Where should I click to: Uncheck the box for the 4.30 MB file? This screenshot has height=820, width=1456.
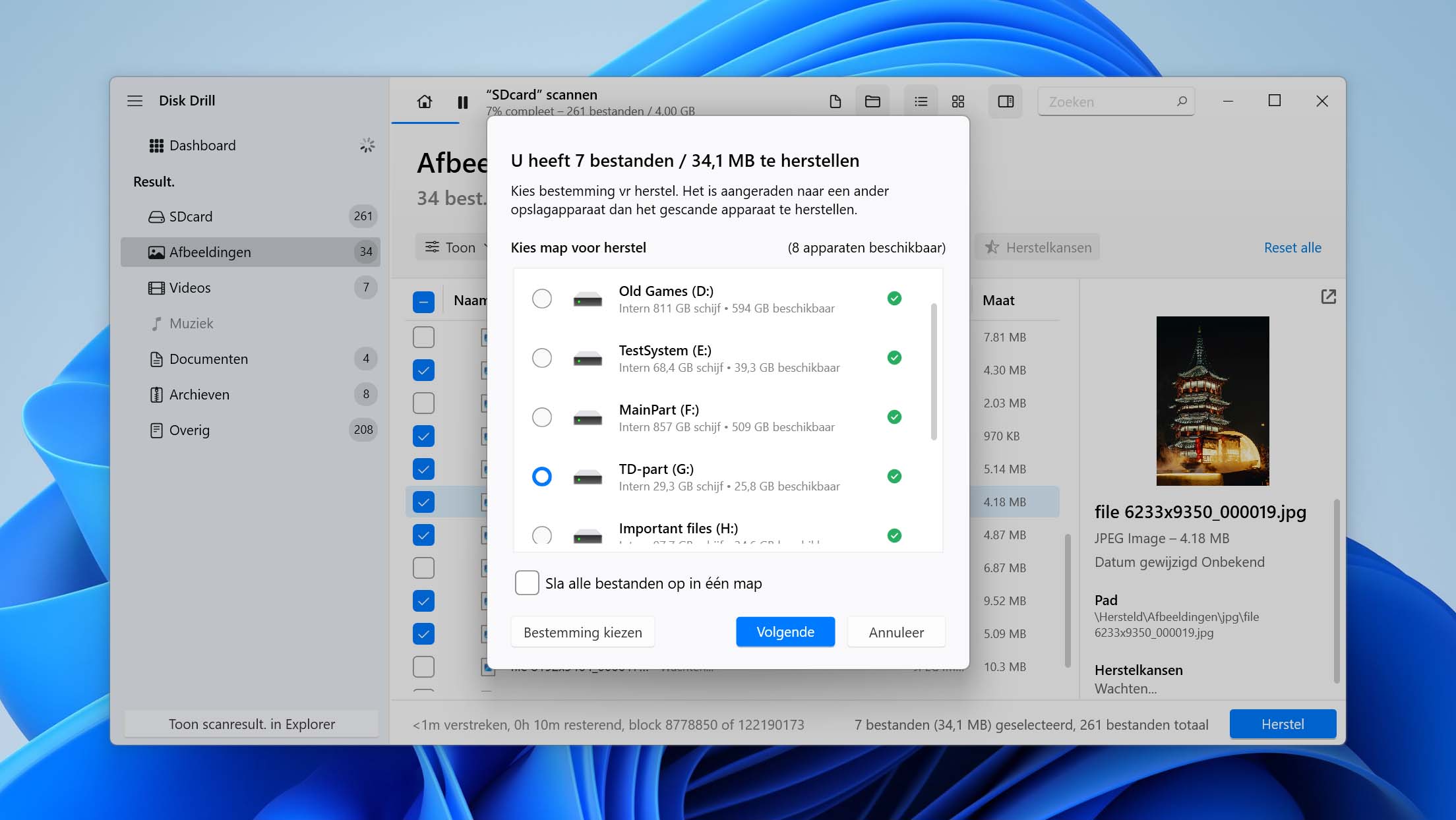point(423,370)
